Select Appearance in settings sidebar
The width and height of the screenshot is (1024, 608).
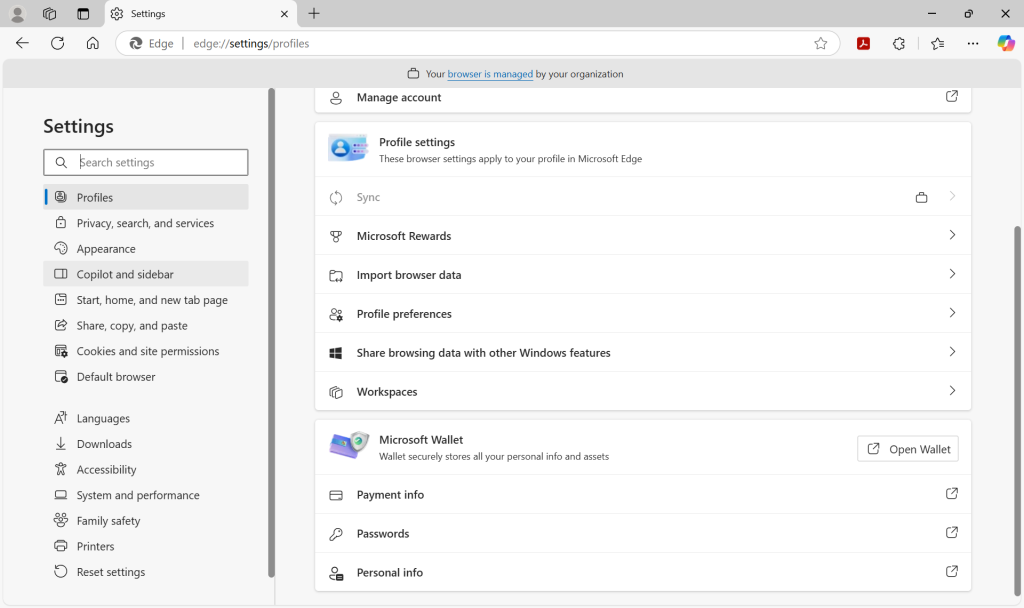pos(106,249)
